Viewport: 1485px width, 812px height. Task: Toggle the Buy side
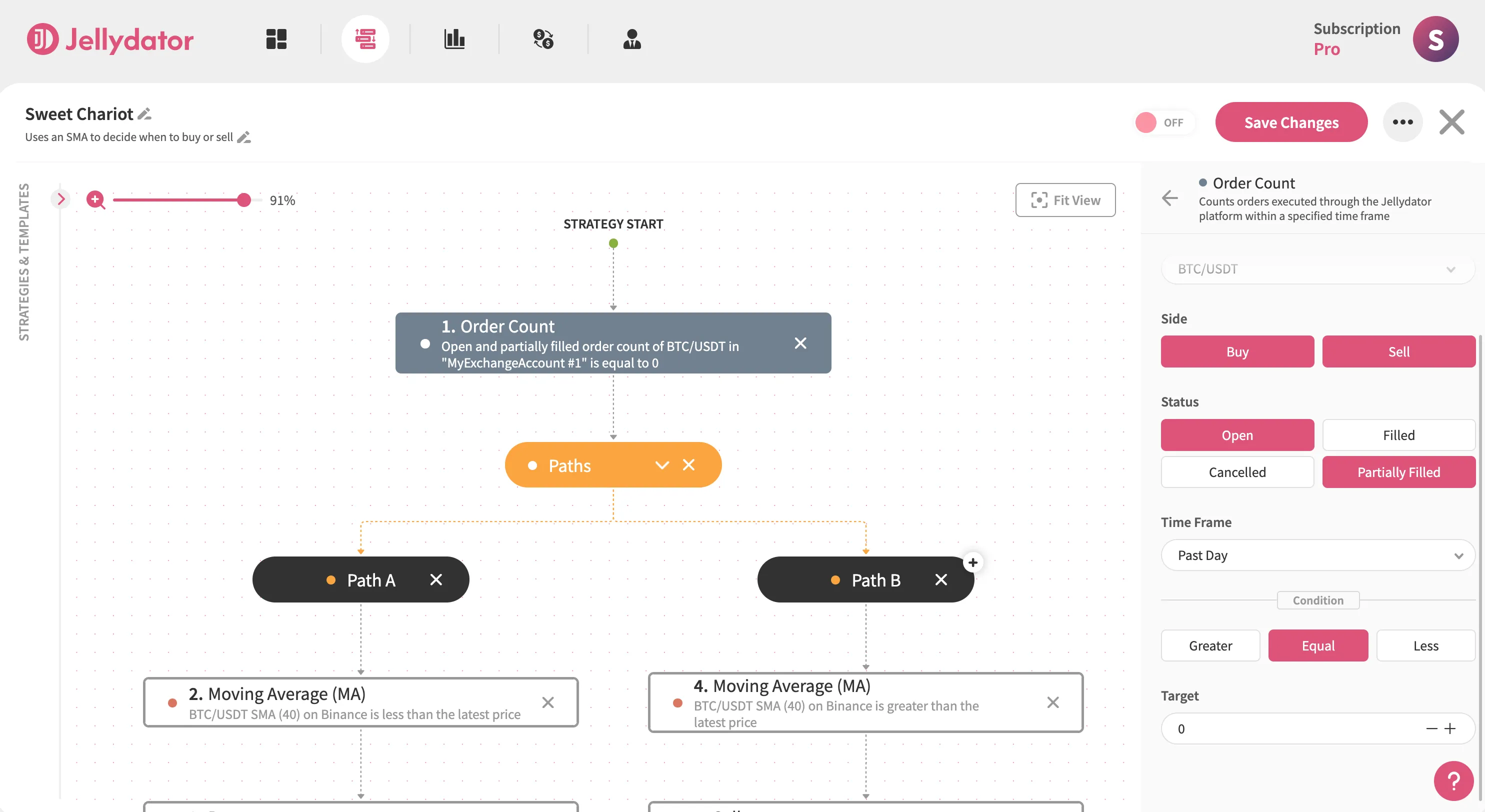coord(1237,351)
